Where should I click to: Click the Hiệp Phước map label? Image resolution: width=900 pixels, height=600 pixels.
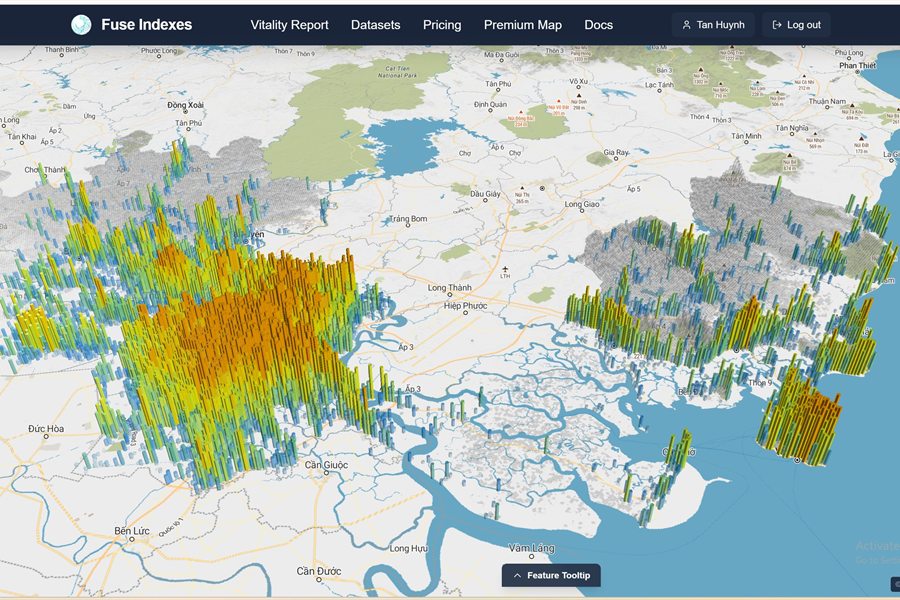[x=465, y=305]
